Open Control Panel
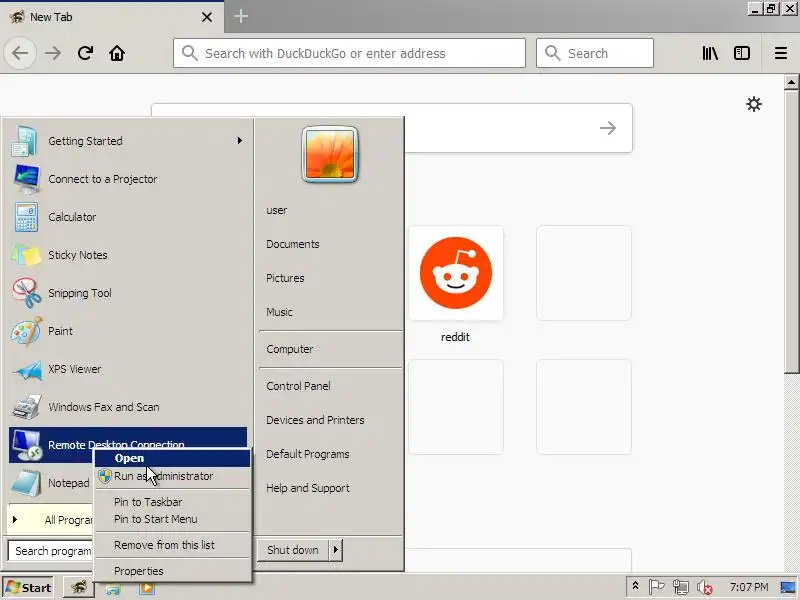800x600 pixels. click(298, 386)
